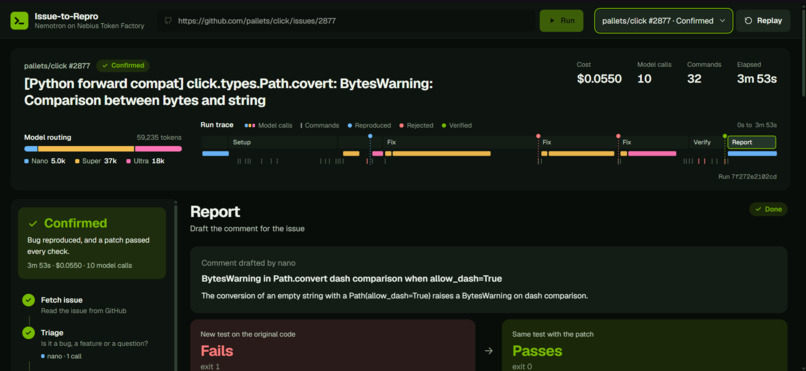806x371 pixels.
Task: Click the Verified legend dot label
Action: (456, 125)
